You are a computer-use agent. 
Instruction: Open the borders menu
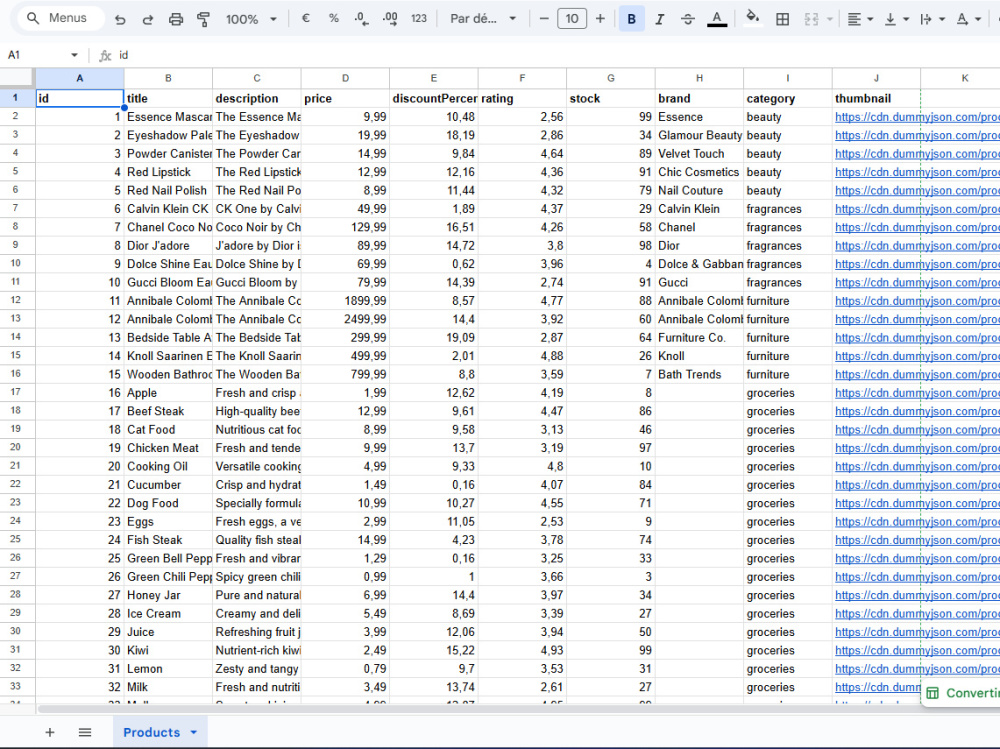pyautogui.click(x=783, y=19)
